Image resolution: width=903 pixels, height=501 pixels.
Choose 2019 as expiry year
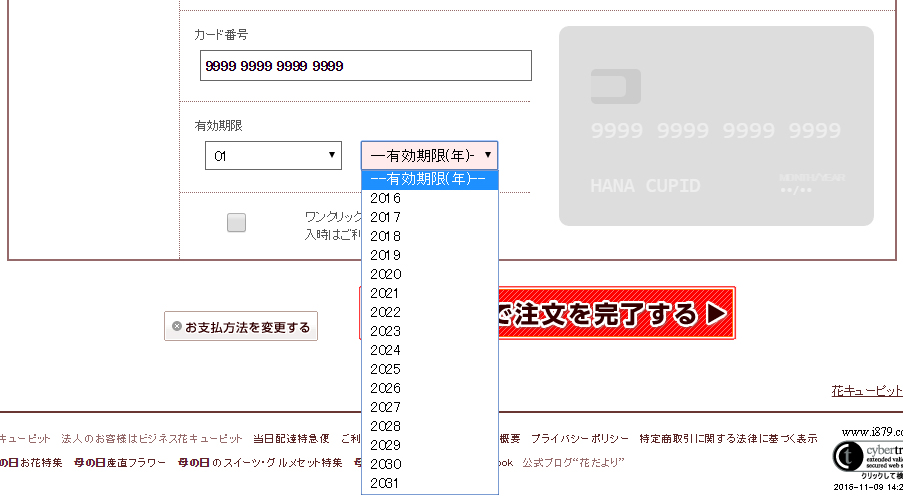430,255
